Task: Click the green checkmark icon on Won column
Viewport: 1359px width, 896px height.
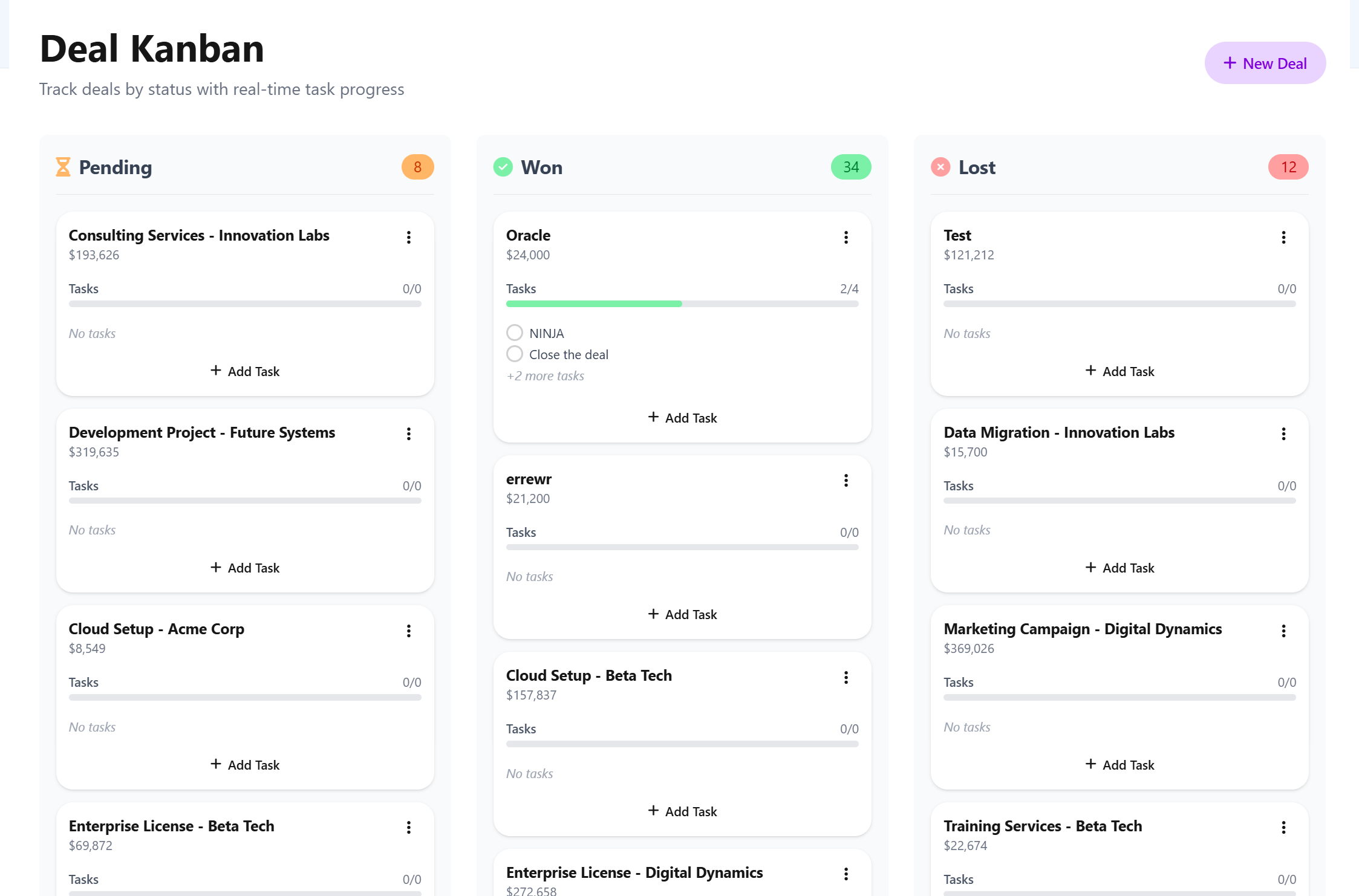Action: coord(503,167)
